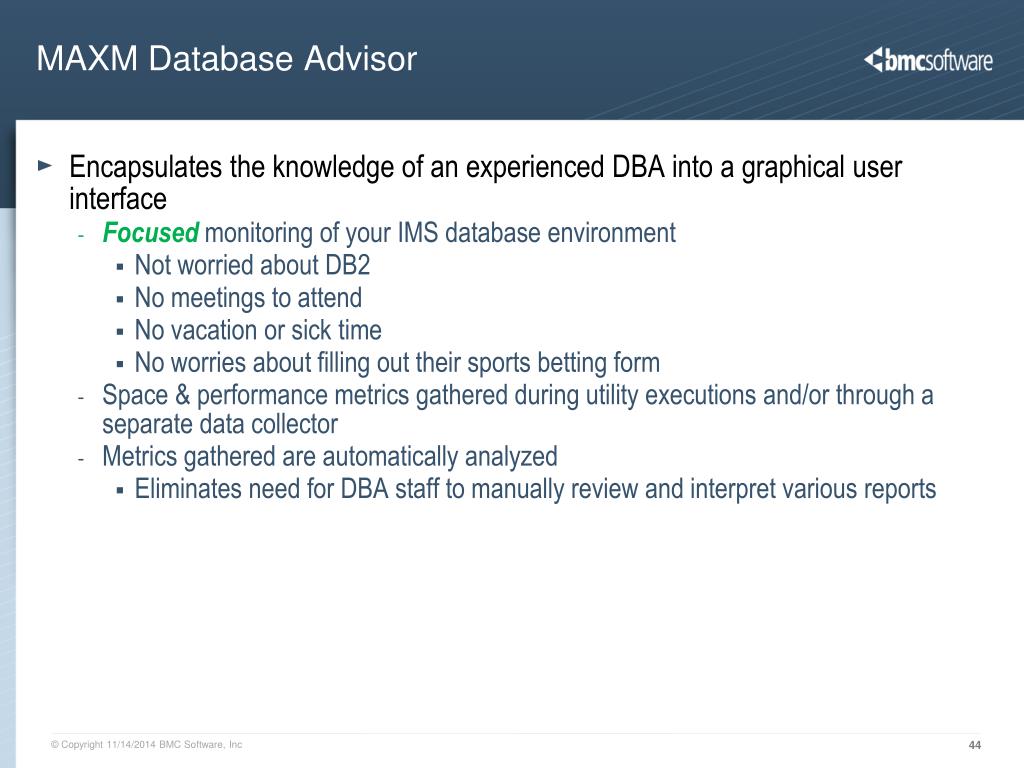Select the bullet 'Not worried about DB2'
The width and height of the screenshot is (1024, 768).
[252, 265]
